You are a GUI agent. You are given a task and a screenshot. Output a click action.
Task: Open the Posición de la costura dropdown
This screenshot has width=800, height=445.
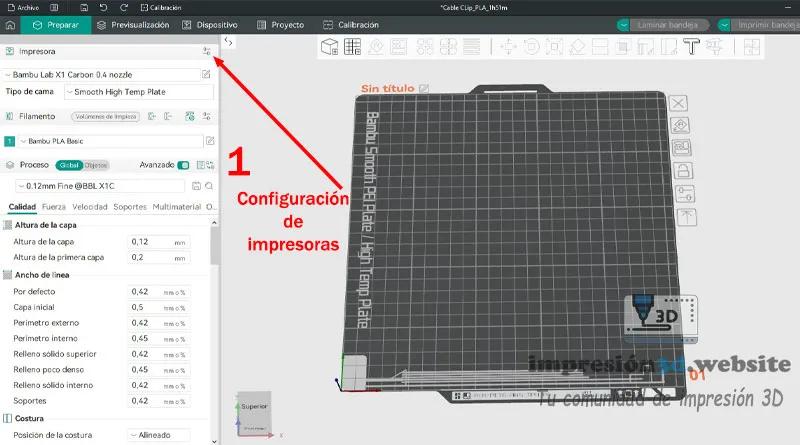(x=159, y=435)
